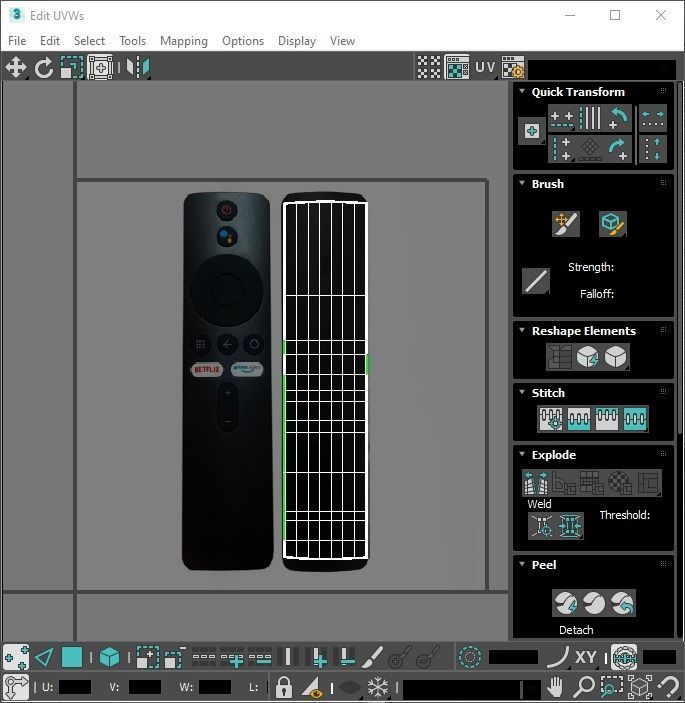Collapse the Stitch rollout
The image size is (685, 703).
coord(522,392)
